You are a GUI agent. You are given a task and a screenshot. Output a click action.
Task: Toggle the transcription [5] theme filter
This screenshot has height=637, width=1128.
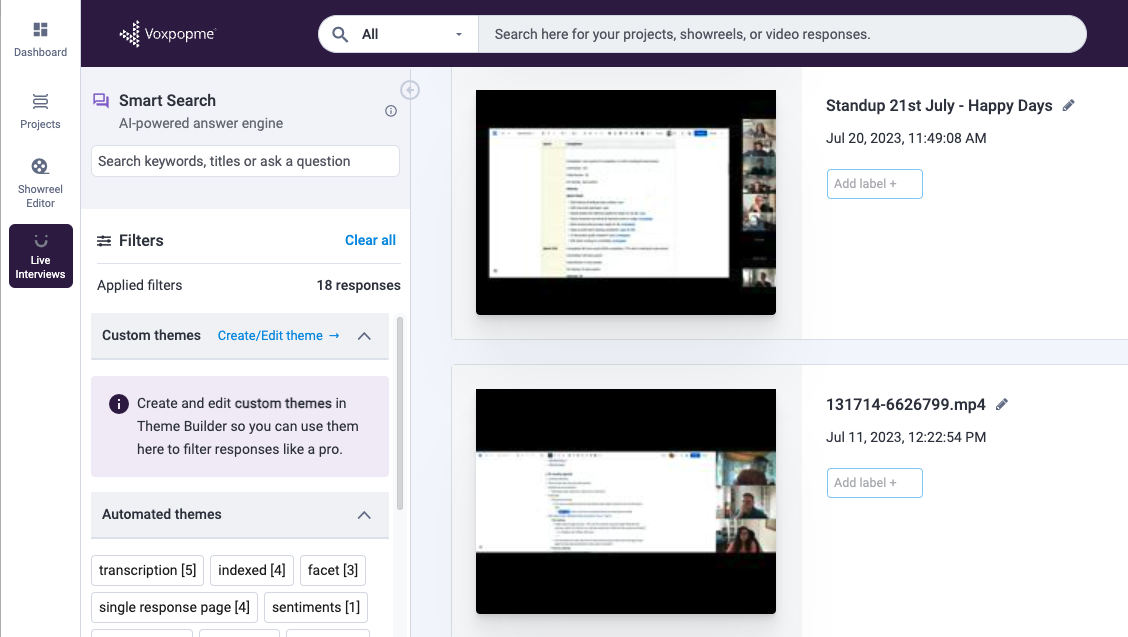click(x=147, y=570)
